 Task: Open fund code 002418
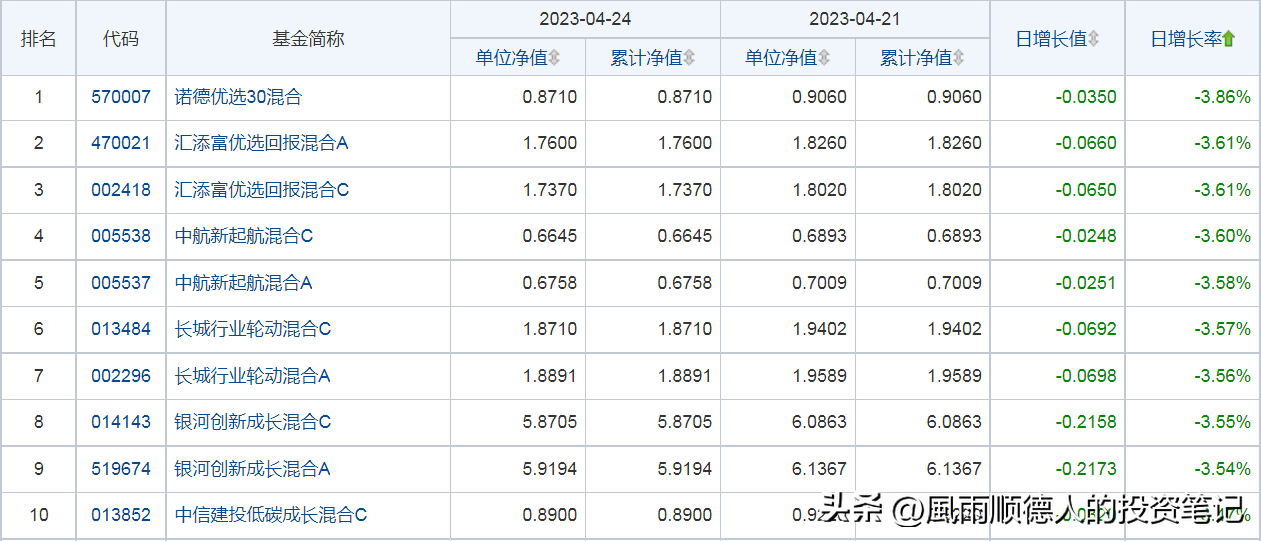(x=121, y=190)
